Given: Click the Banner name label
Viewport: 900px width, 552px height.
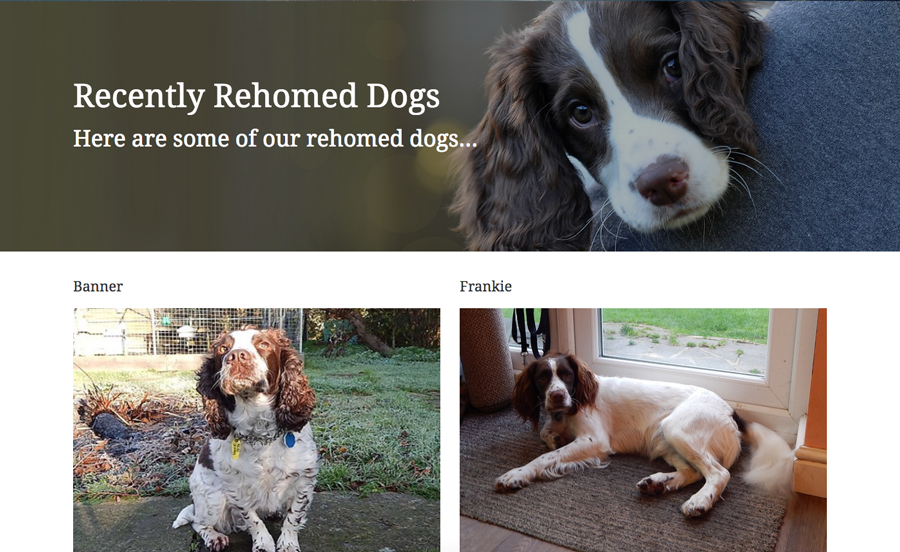Looking at the screenshot, I should [98, 286].
